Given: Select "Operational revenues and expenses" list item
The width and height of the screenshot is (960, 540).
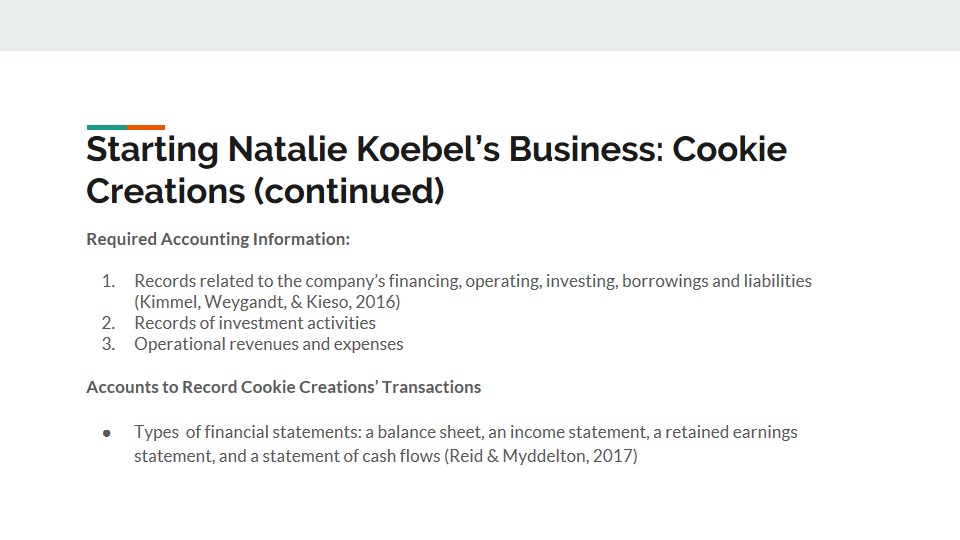Looking at the screenshot, I should click(x=269, y=344).
